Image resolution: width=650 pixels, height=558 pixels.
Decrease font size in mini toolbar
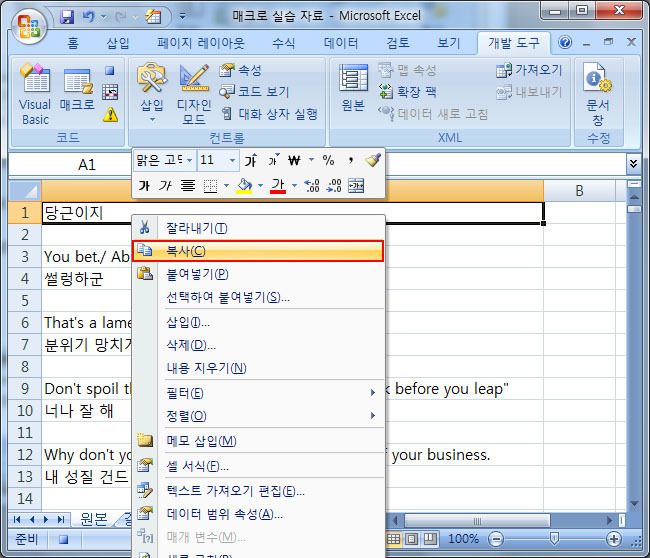(x=273, y=160)
